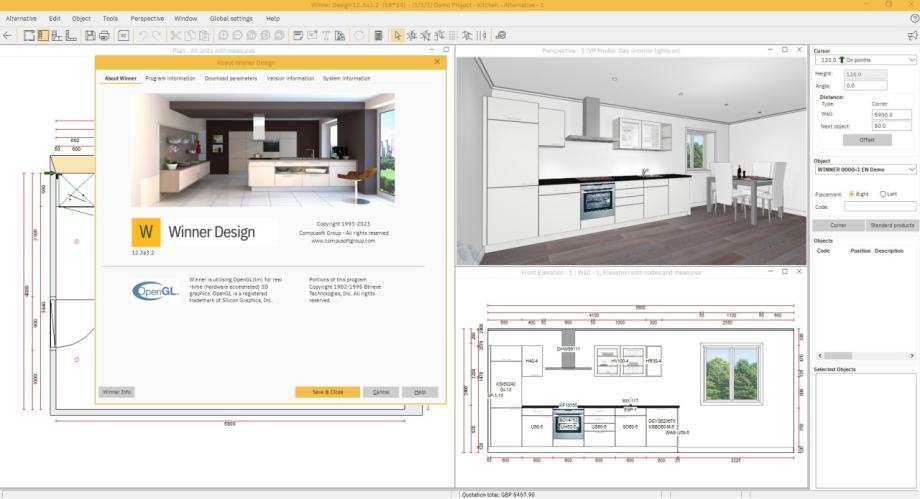
Task: Click the back arrow in the toolbar
Action: (8, 35)
